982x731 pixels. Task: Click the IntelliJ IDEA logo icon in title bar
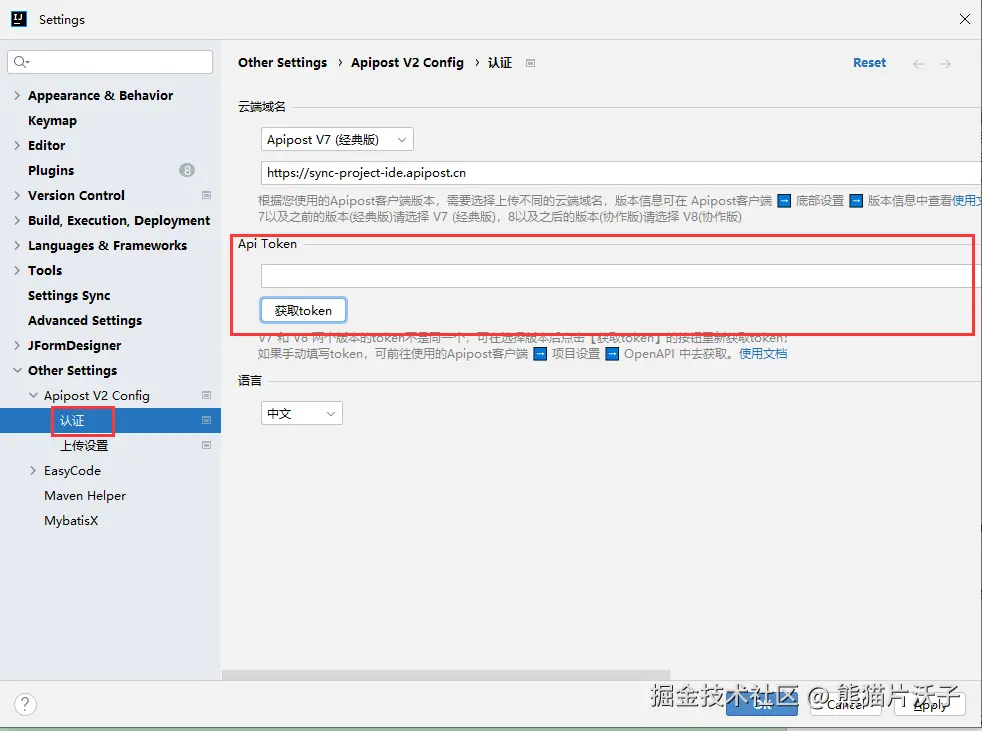pos(19,19)
